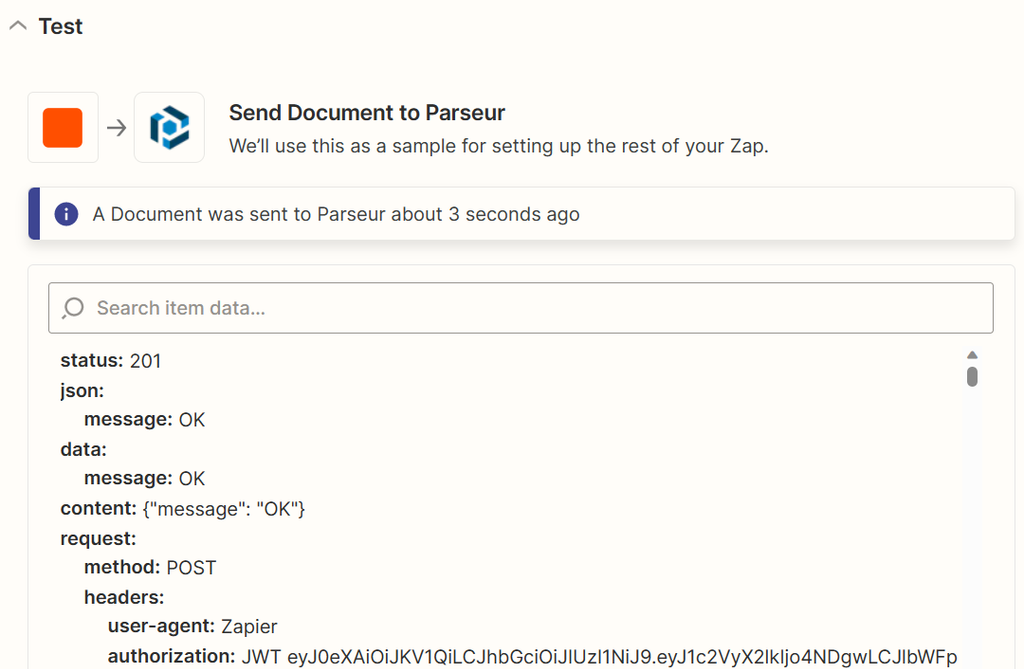
Task: Click the orange trigger app icon
Action: [x=62, y=127]
